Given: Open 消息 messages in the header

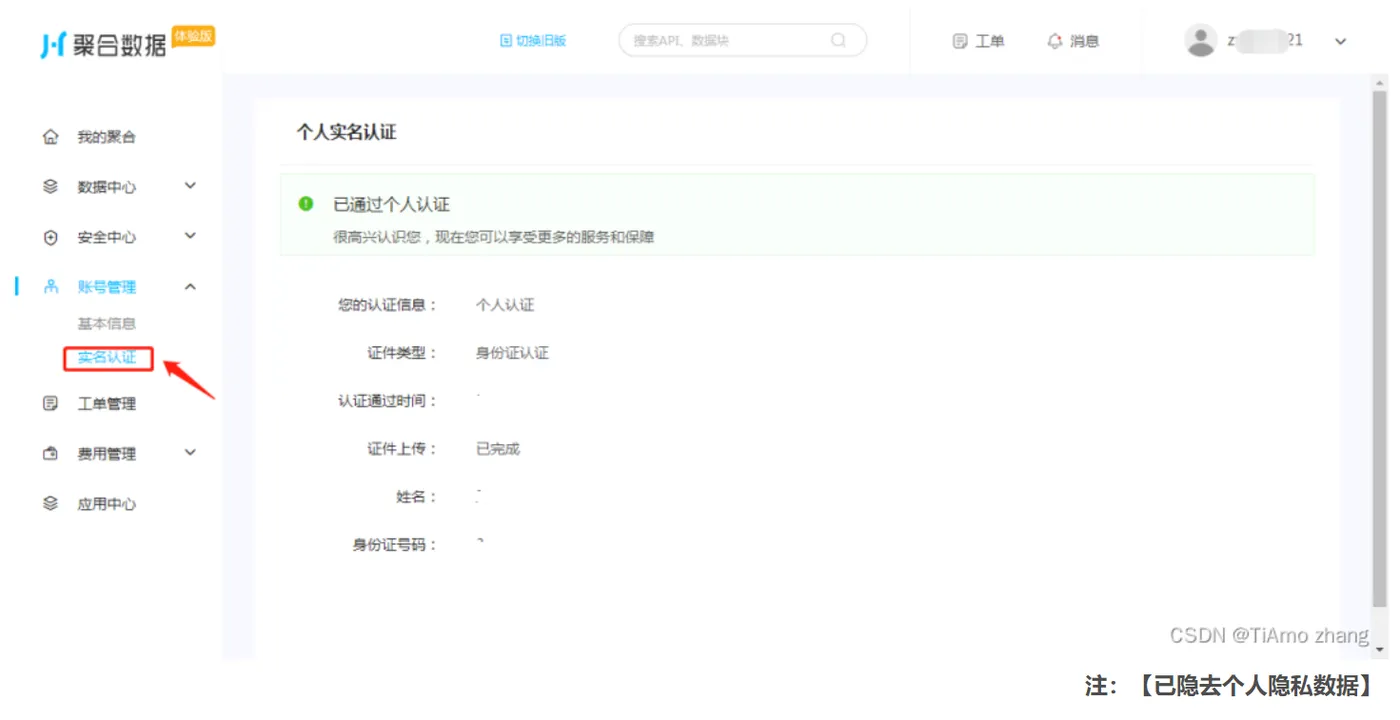Looking at the screenshot, I should pos(1084,41).
